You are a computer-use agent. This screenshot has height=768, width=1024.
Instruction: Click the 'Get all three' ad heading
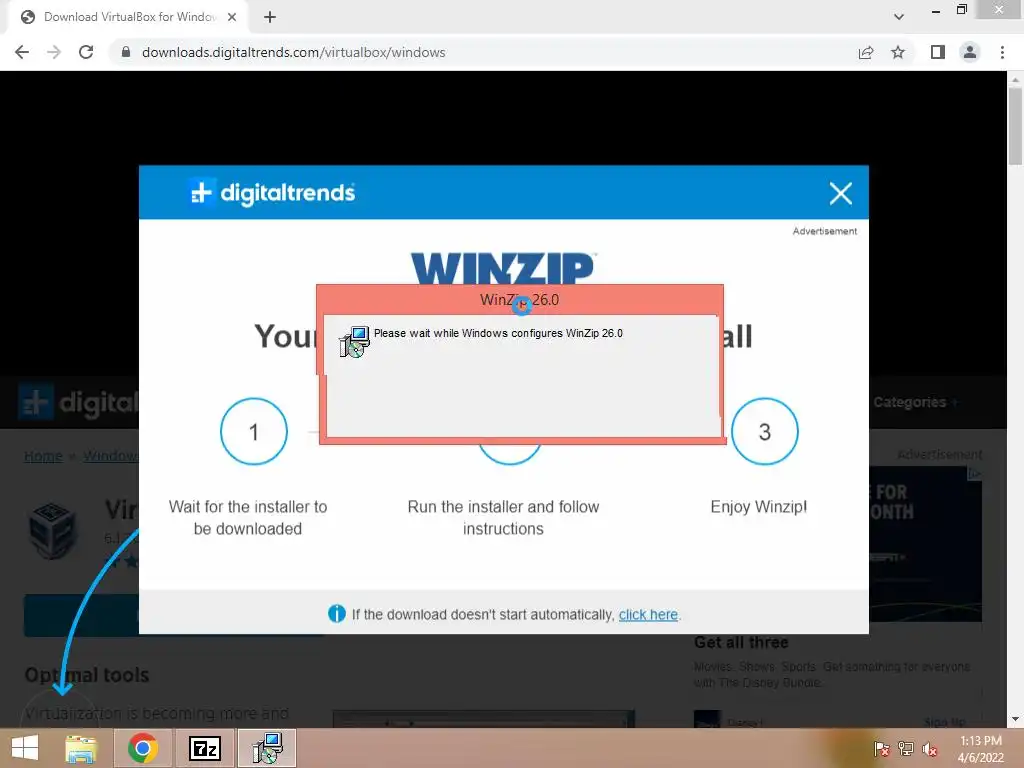click(x=741, y=643)
